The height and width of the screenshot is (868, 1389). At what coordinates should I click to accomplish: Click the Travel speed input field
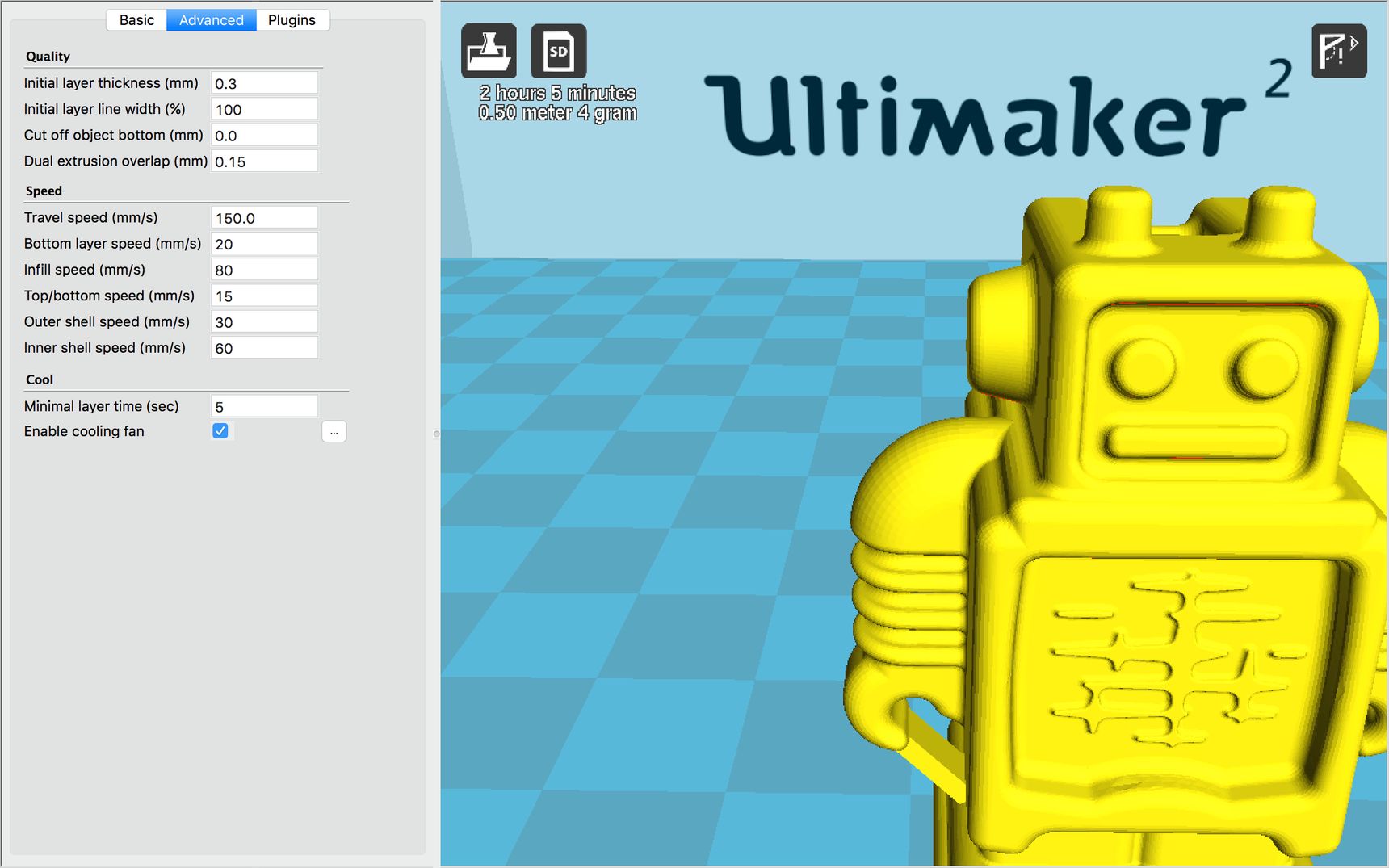(x=264, y=218)
